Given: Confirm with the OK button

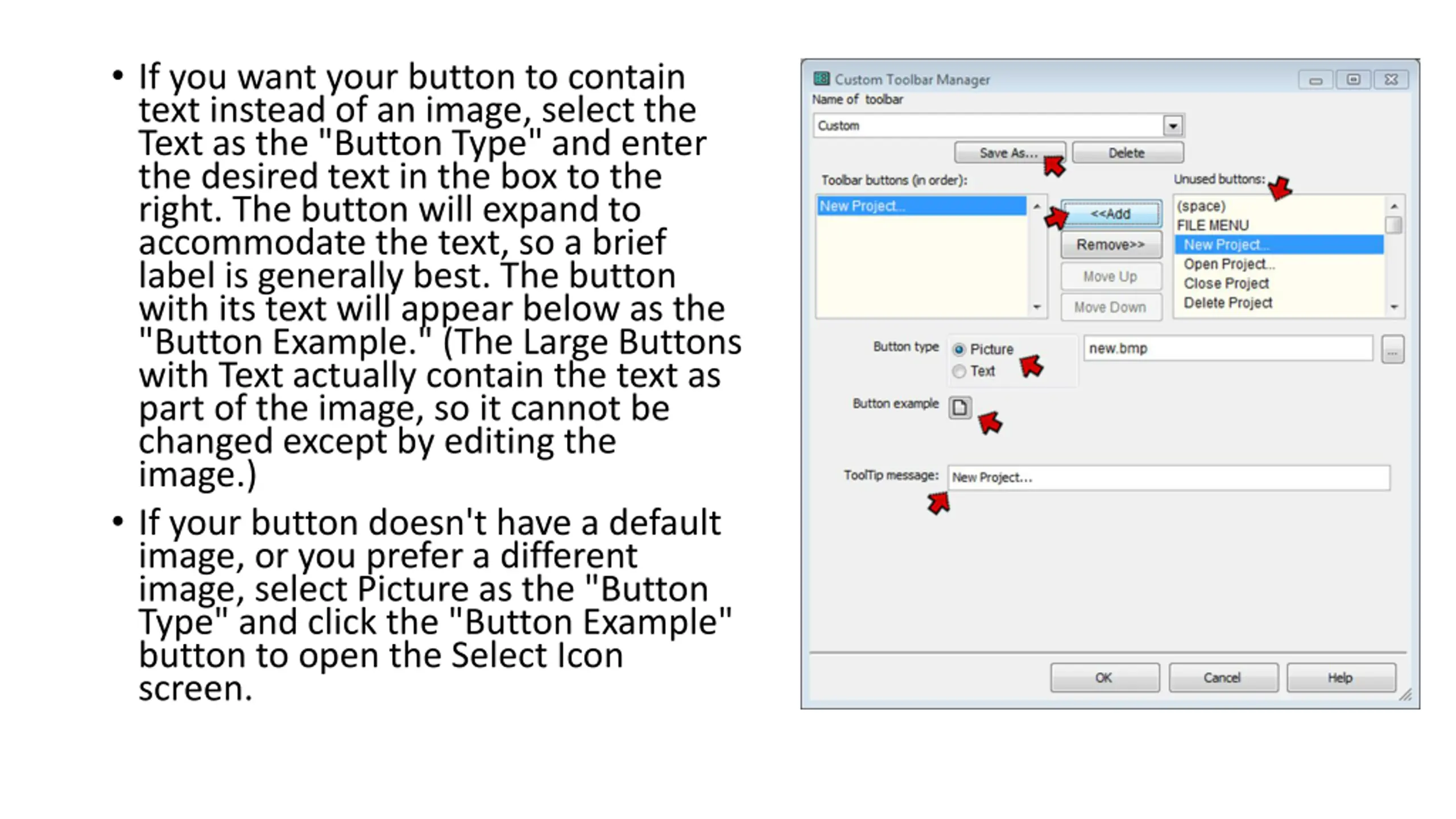Looking at the screenshot, I should (x=1104, y=677).
